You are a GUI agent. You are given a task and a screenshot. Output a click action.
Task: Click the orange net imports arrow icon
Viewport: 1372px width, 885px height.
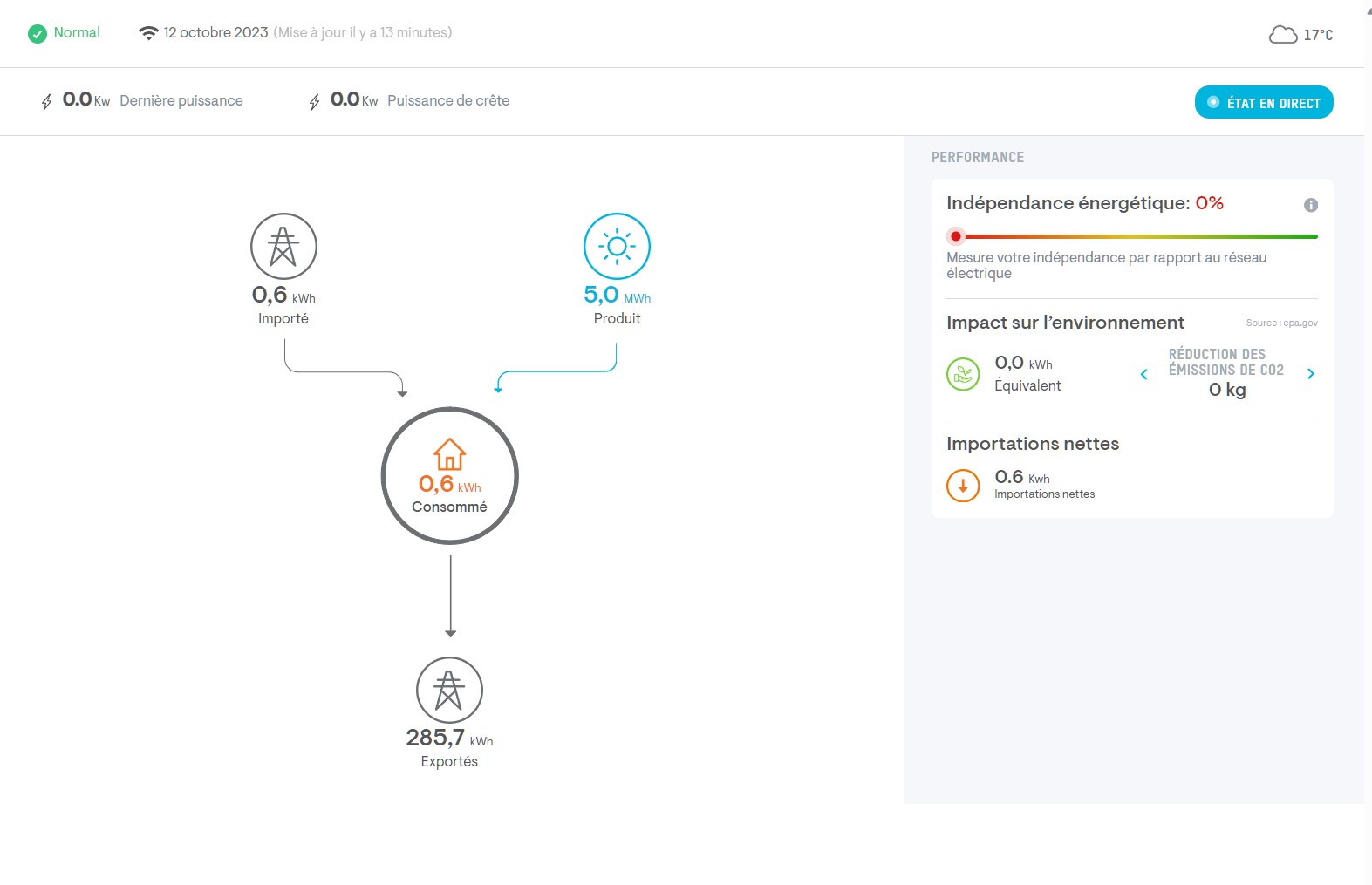(x=963, y=486)
